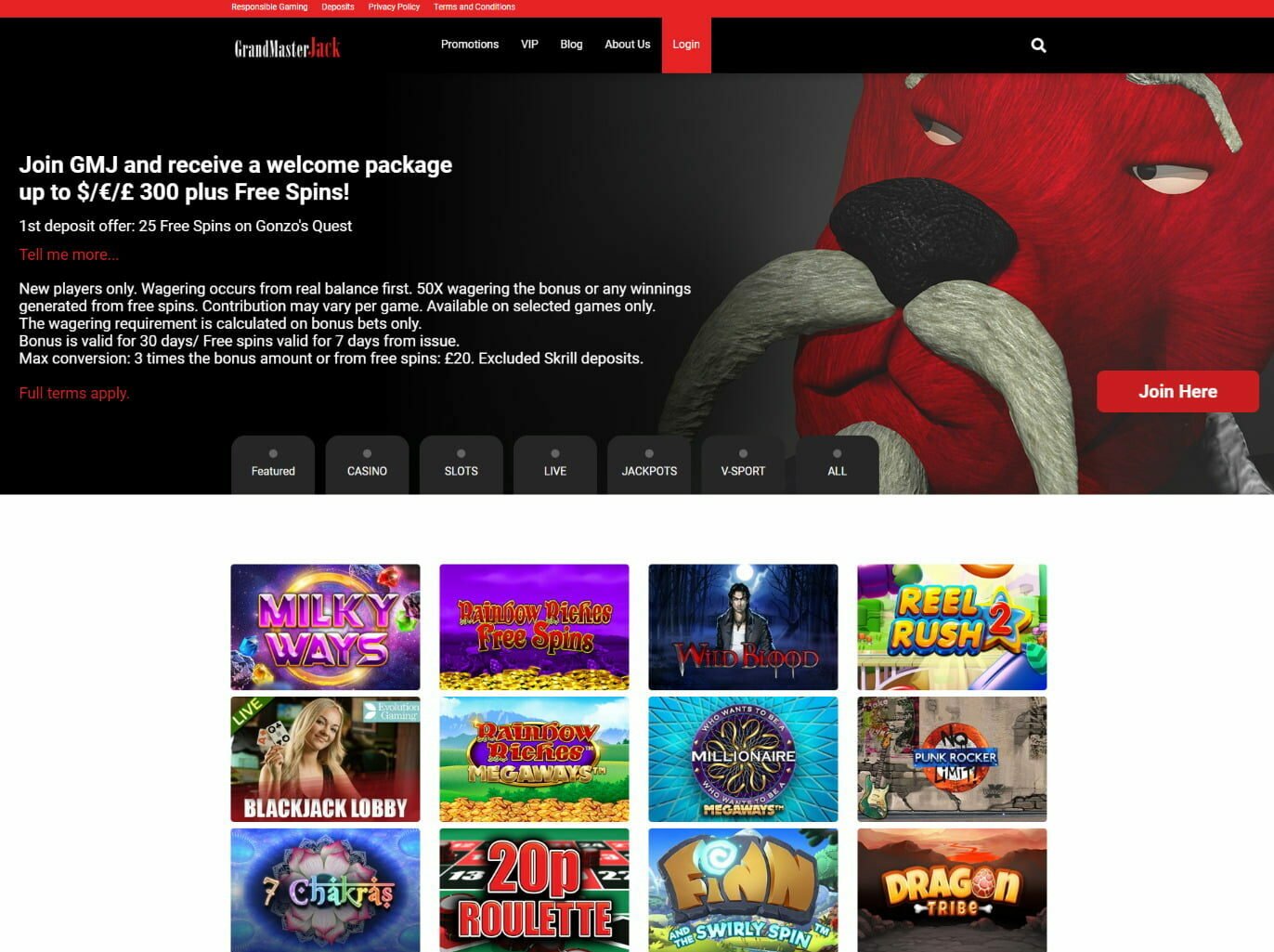The width and height of the screenshot is (1274, 952).
Task: Show the SLOTS category tab
Action: point(461,464)
